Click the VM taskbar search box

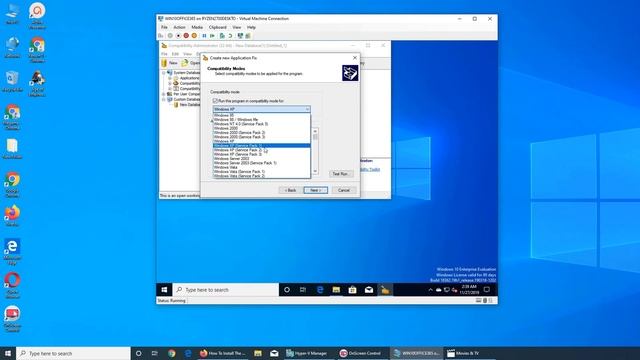click(226, 290)
